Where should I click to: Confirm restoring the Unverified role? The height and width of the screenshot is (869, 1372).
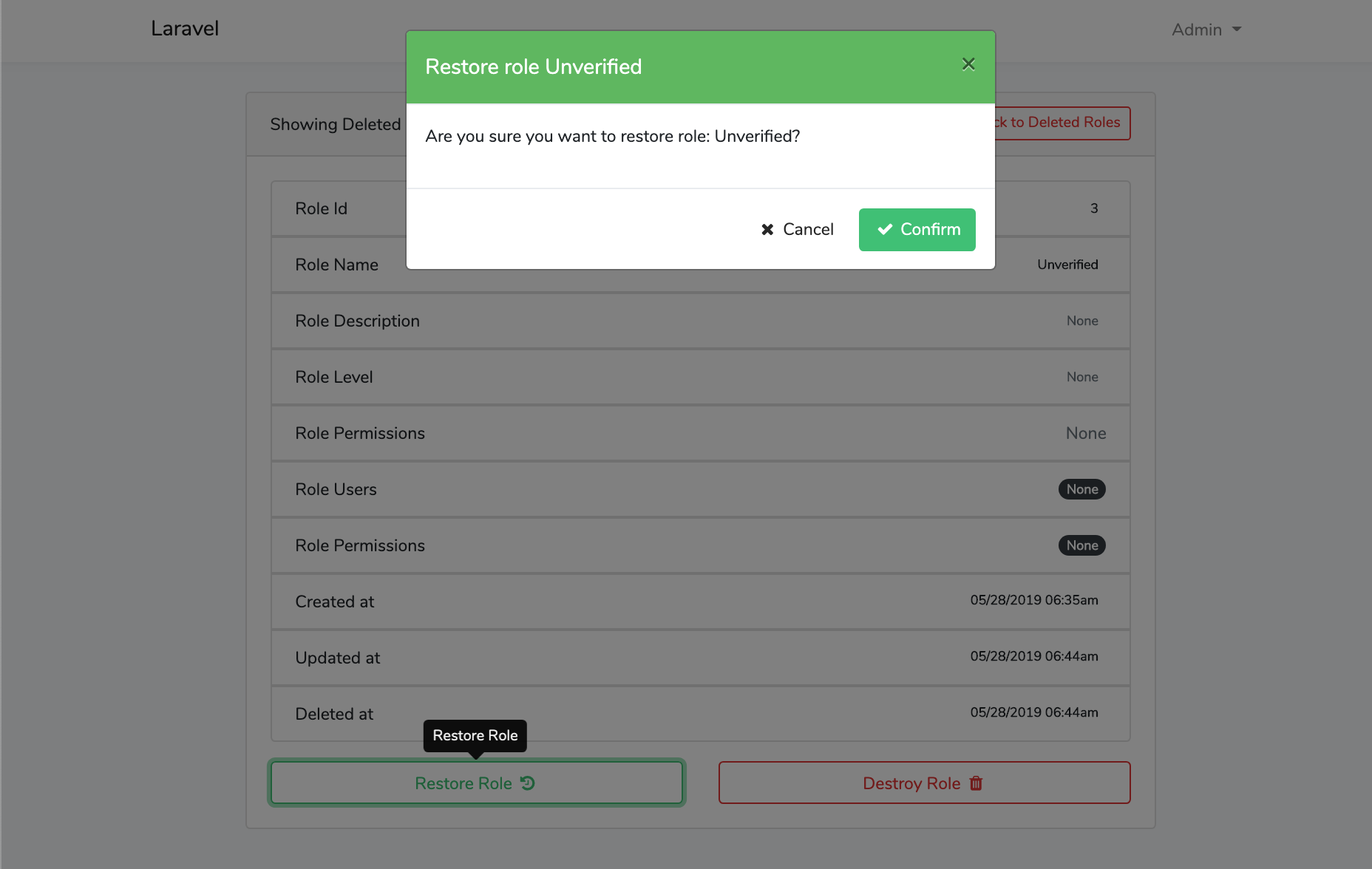click(x=917, y=230)
